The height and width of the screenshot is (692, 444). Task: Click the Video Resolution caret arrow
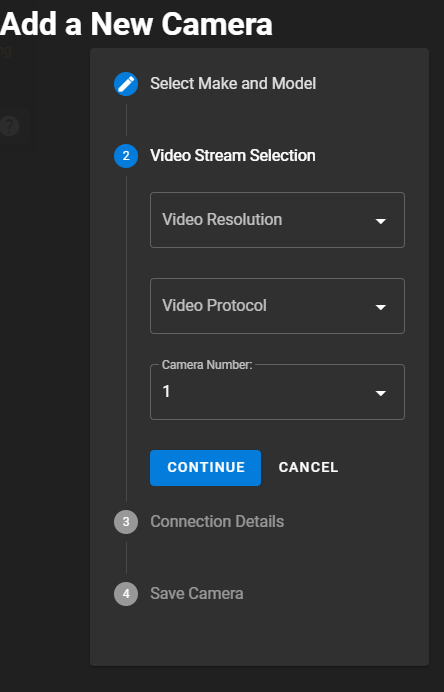pyautogui.click(x=380, y=221)
